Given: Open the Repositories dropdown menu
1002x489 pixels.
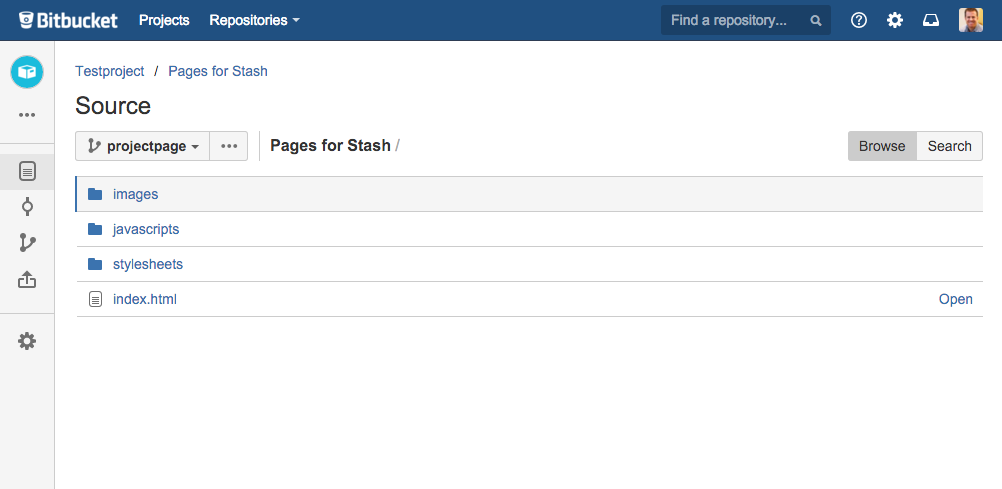Looking at the screenshot, I should tap(254, 20).
